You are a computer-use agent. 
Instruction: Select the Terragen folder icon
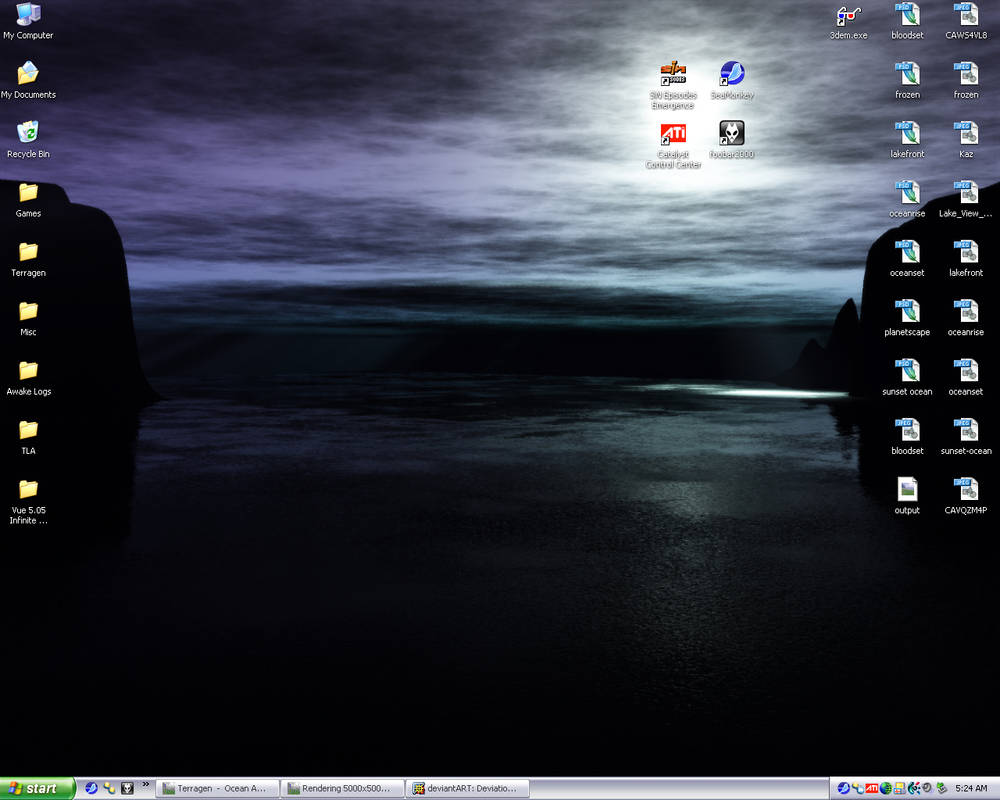pyautogui.click(x=28, y=258)
